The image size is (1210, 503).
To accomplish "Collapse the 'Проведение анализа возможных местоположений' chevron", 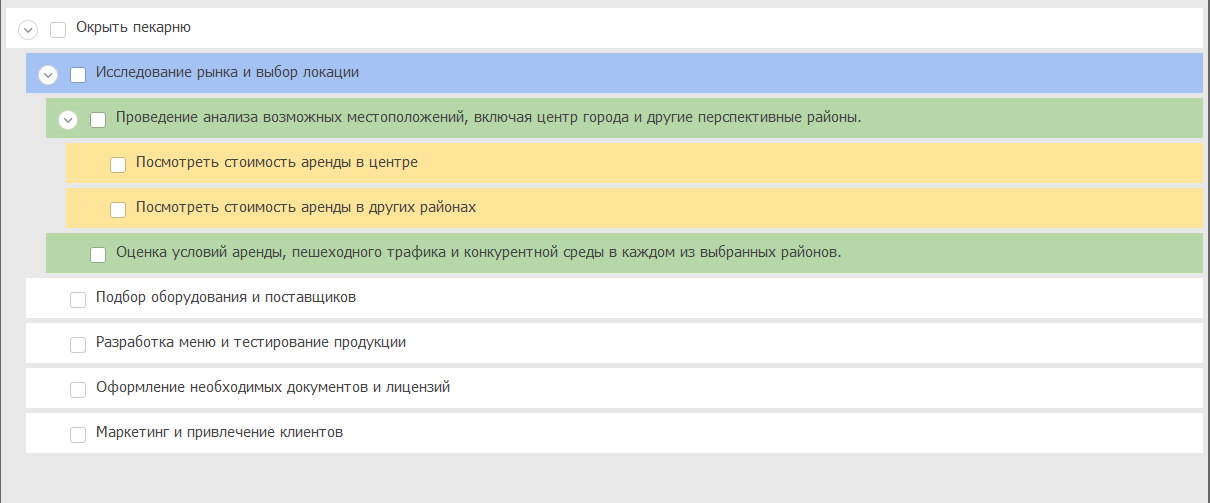I will 68,120.
